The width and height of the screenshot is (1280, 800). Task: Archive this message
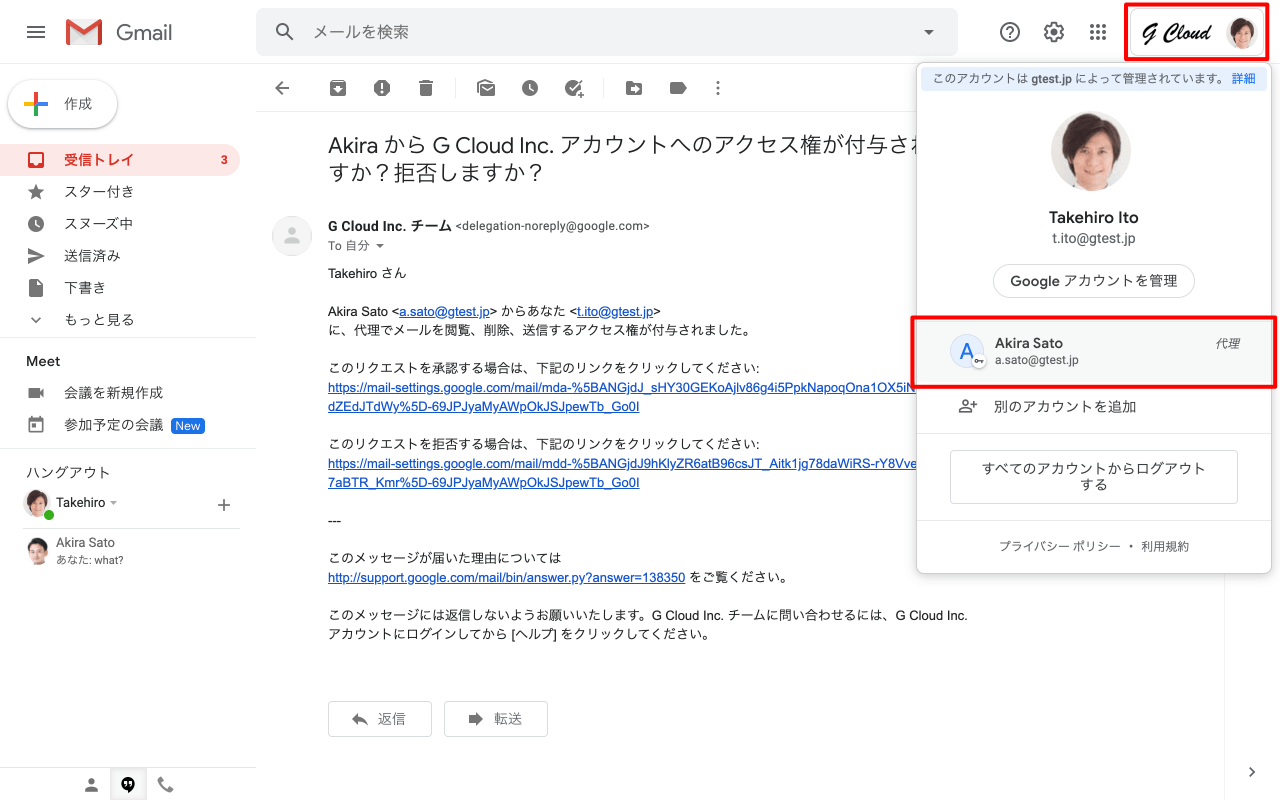[338, 88]
